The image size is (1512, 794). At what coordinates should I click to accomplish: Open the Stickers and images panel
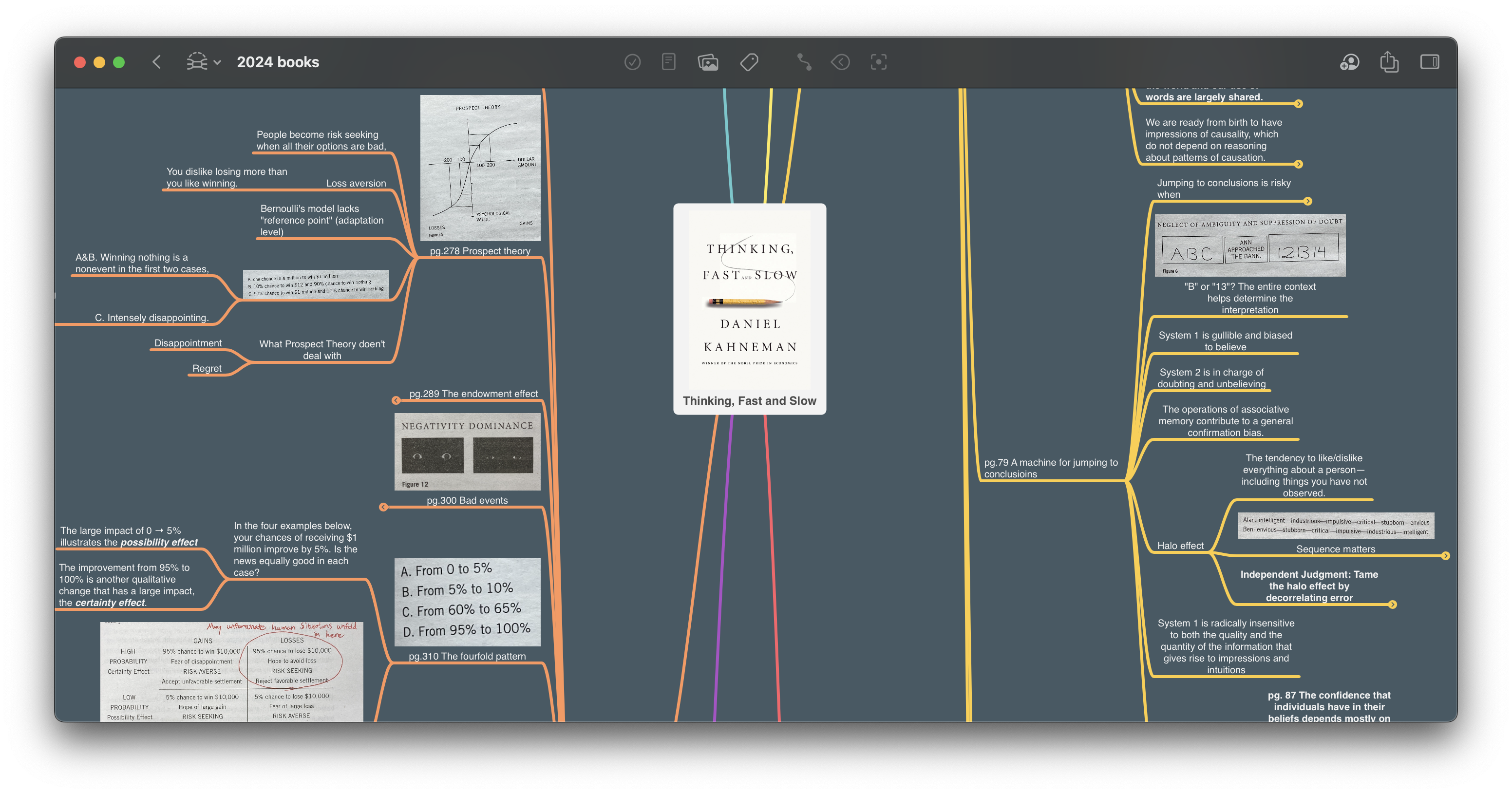(708, 61)
